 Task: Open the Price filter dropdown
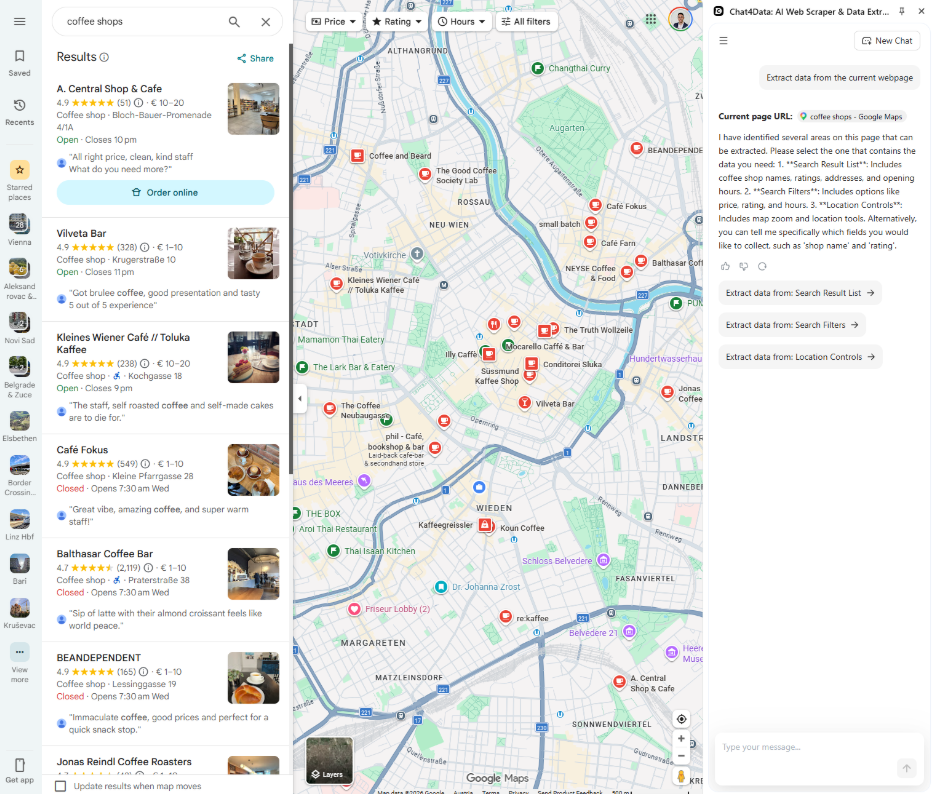coord(333,21)
